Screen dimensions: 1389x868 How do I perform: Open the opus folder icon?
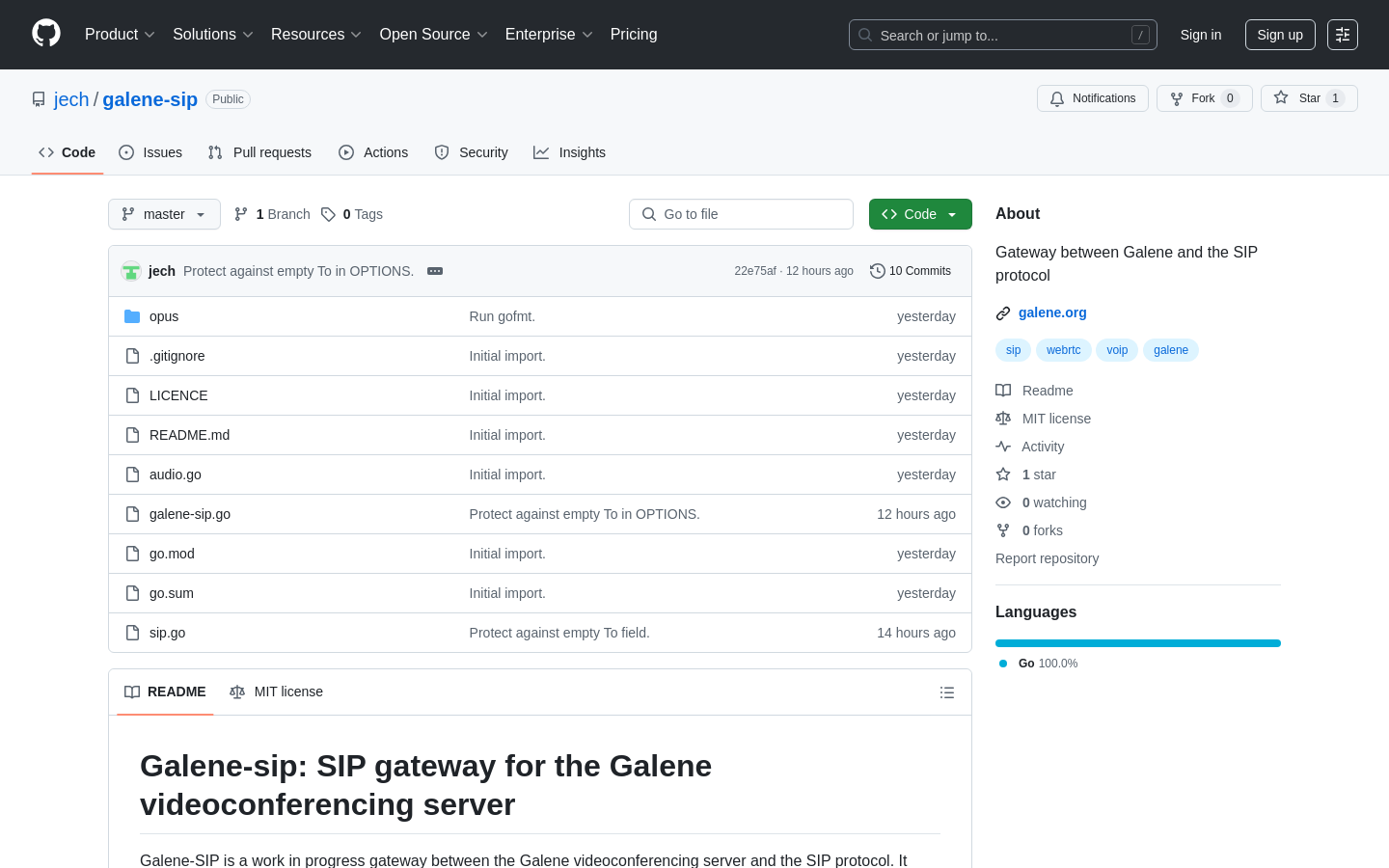click(132, 316)
